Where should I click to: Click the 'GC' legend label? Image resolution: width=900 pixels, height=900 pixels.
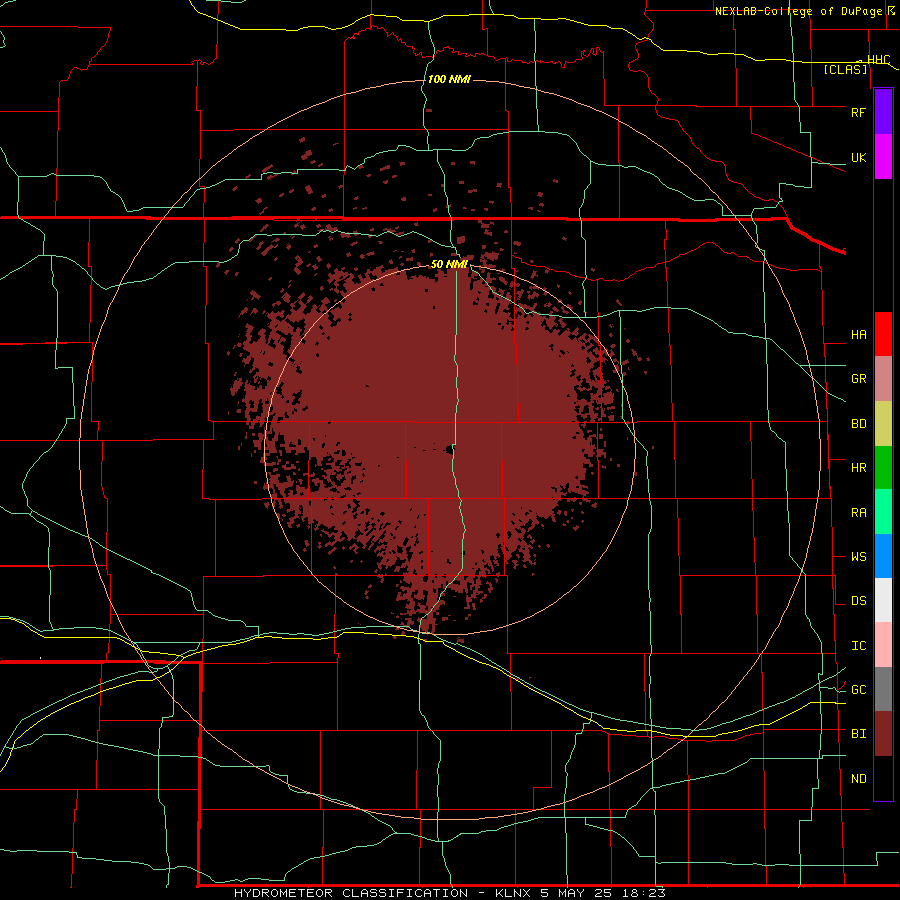click(x=858, y=690)
